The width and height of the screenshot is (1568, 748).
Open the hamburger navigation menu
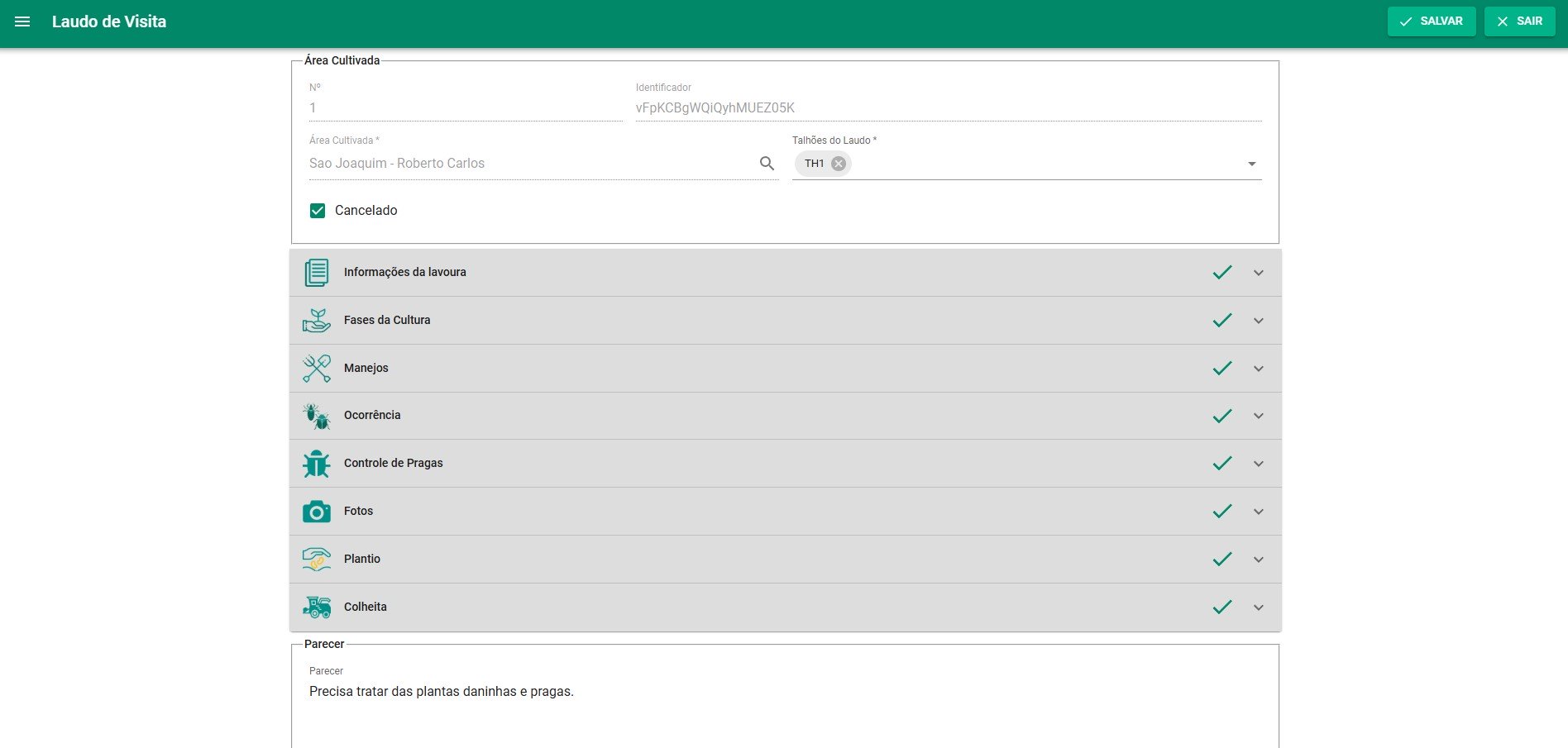tap(22, 21)
